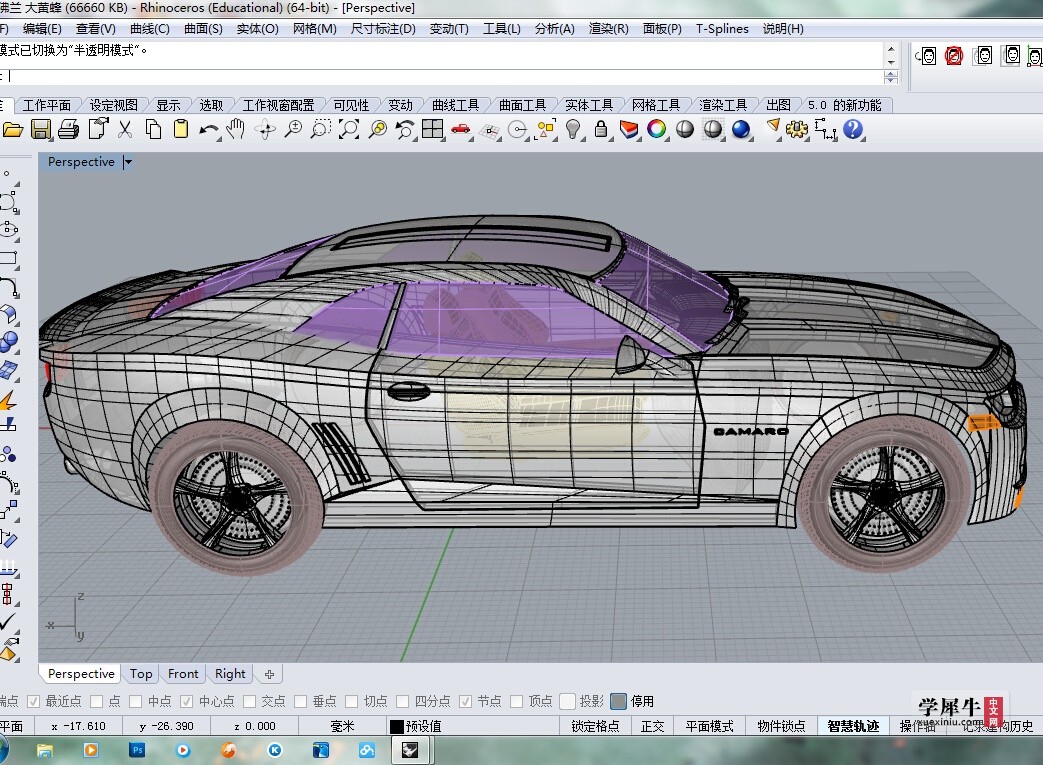This screenshot has height=765, width=1043.
Task: Click the fillet curve tool in left sidebar
Action: click(x=9, y=286)
